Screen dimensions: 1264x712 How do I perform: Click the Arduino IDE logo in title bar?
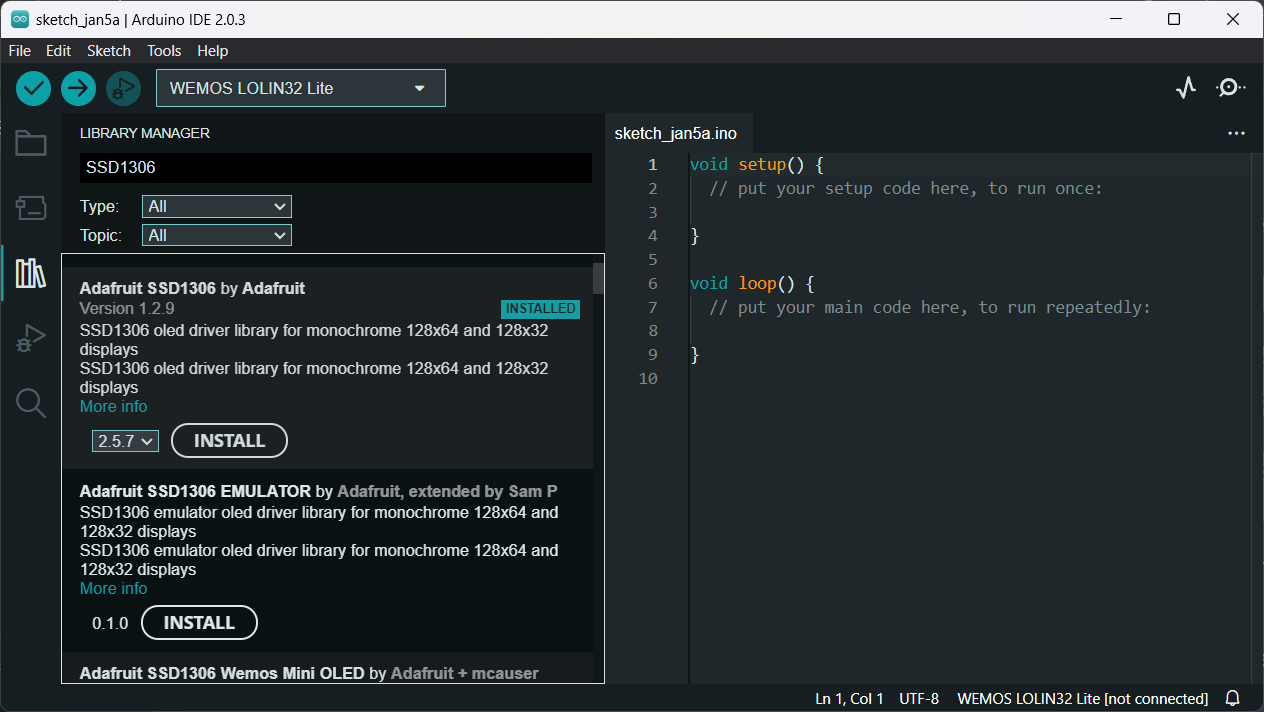tap(20, 19)
